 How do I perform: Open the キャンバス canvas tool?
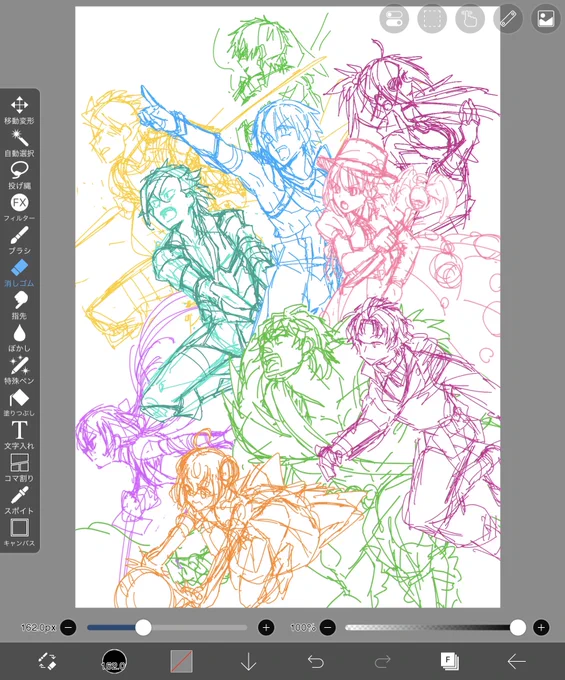tap(20, 533)
